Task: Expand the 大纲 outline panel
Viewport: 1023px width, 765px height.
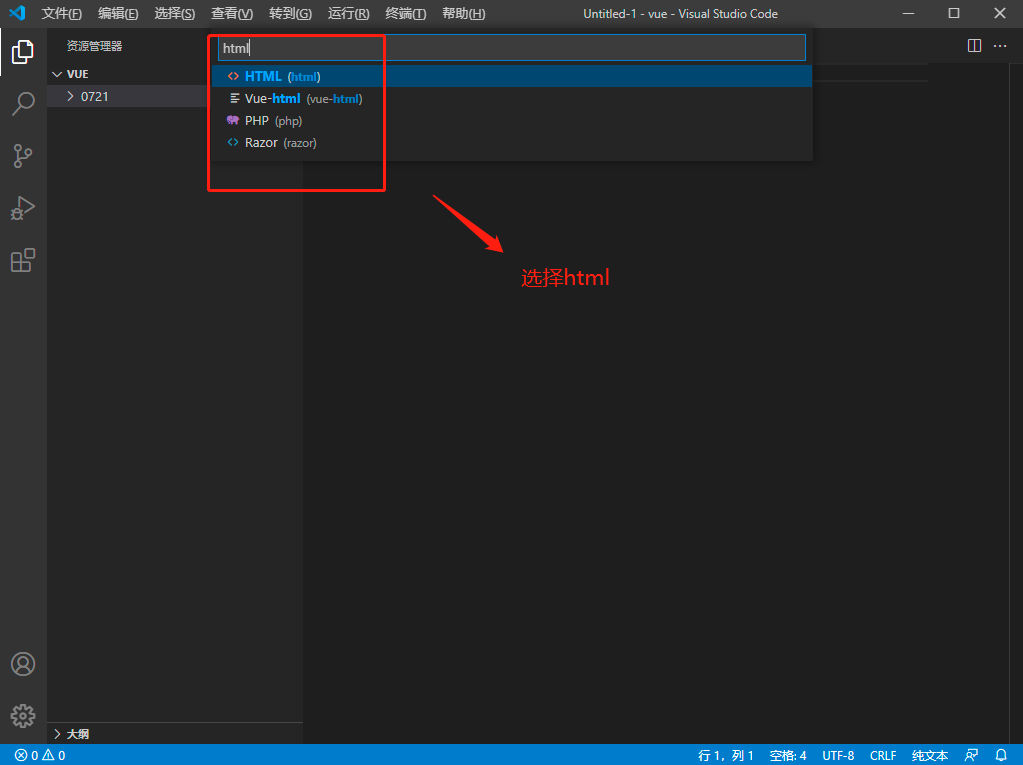Action: point(175,734)
